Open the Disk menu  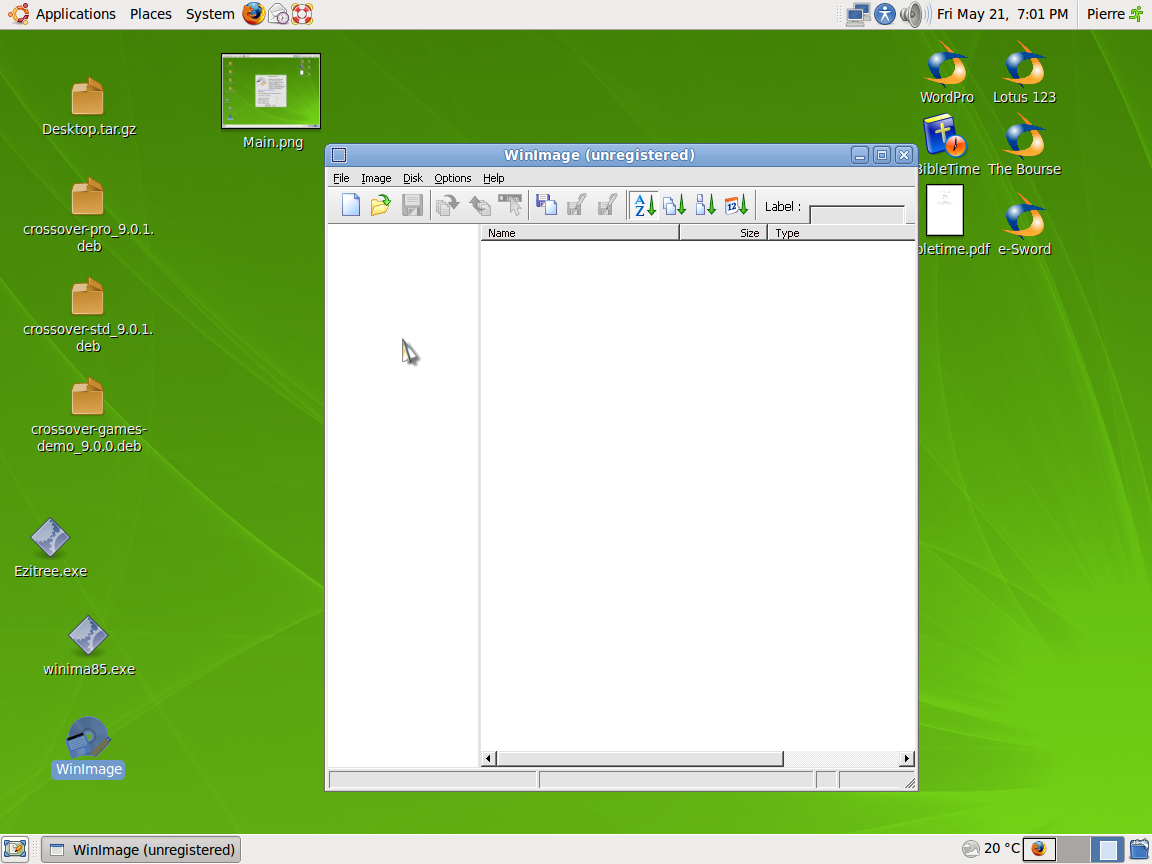(x=412, y=178)
